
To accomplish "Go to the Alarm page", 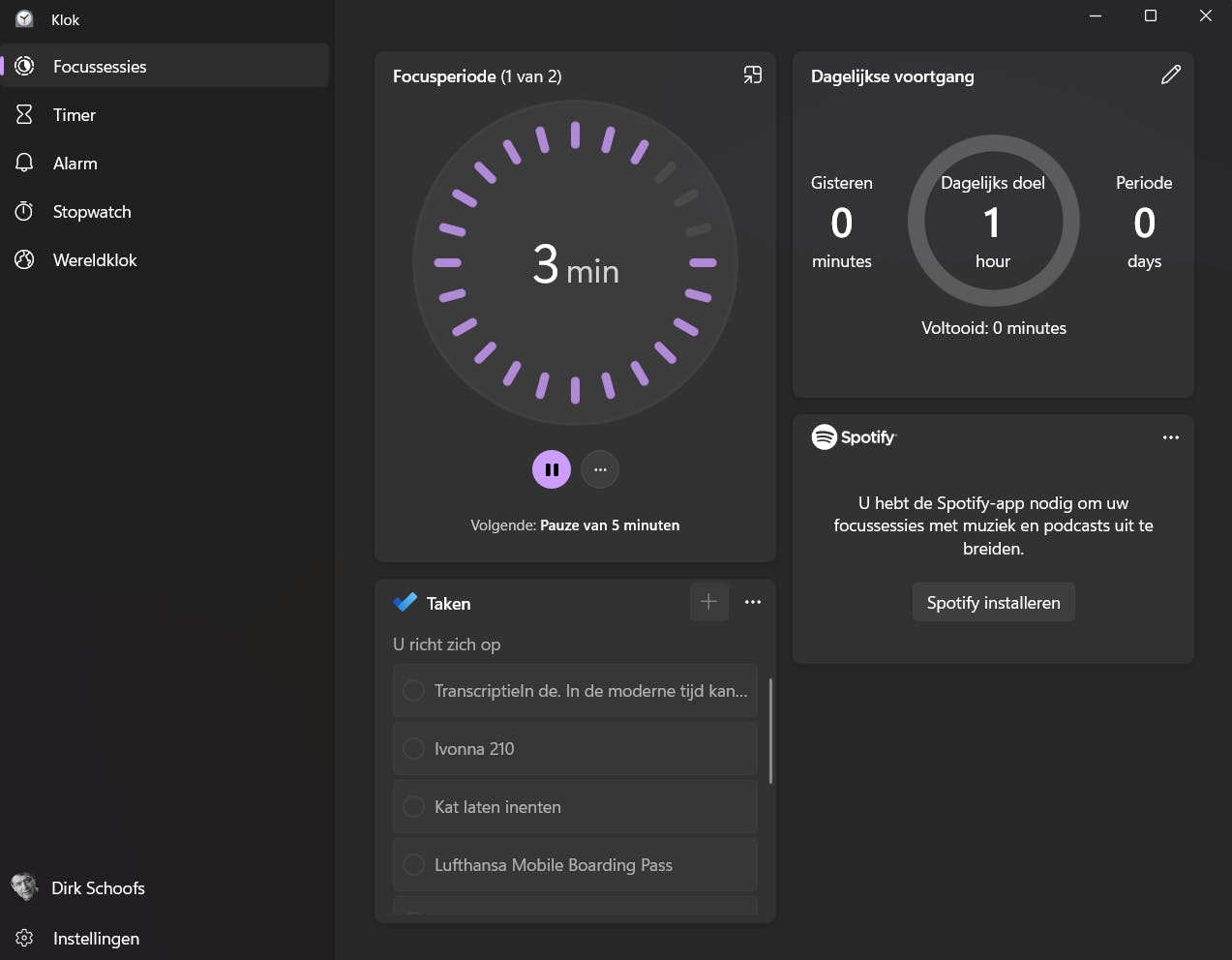I will (75, 164).
